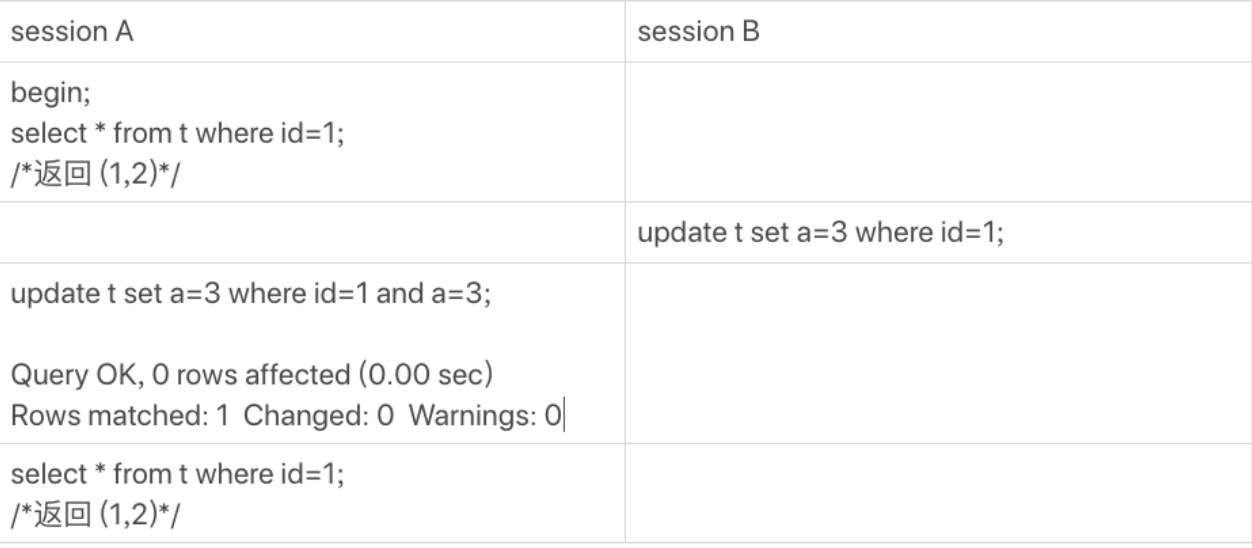This screenshot has width=1252, height=548.
Task: Click the empty session B cell in last row
Action: [x=938, y=494]
